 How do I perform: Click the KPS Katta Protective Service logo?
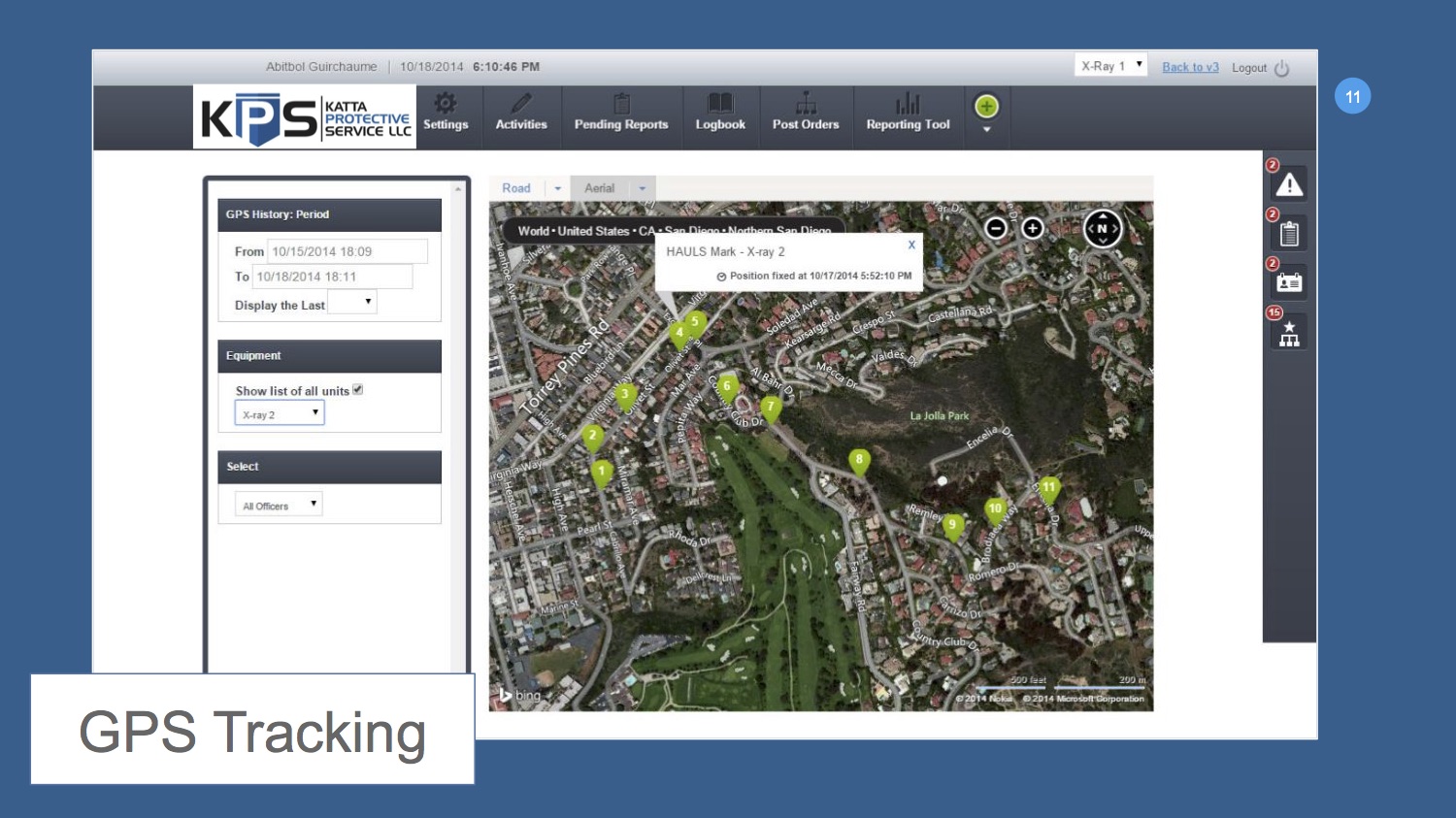305,117
